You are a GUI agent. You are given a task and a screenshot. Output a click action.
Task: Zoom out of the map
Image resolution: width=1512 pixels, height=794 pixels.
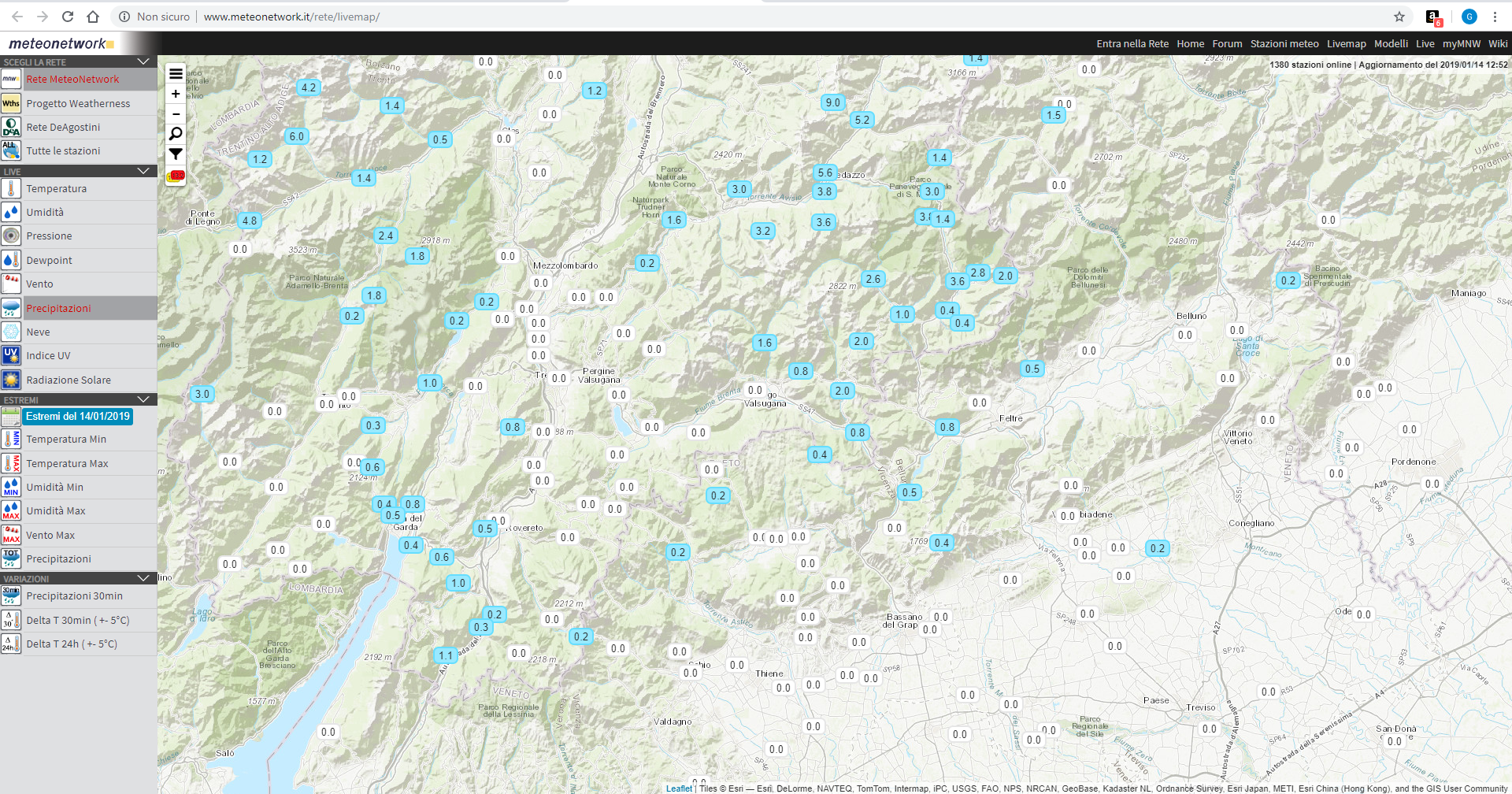[x=176, y=114]
